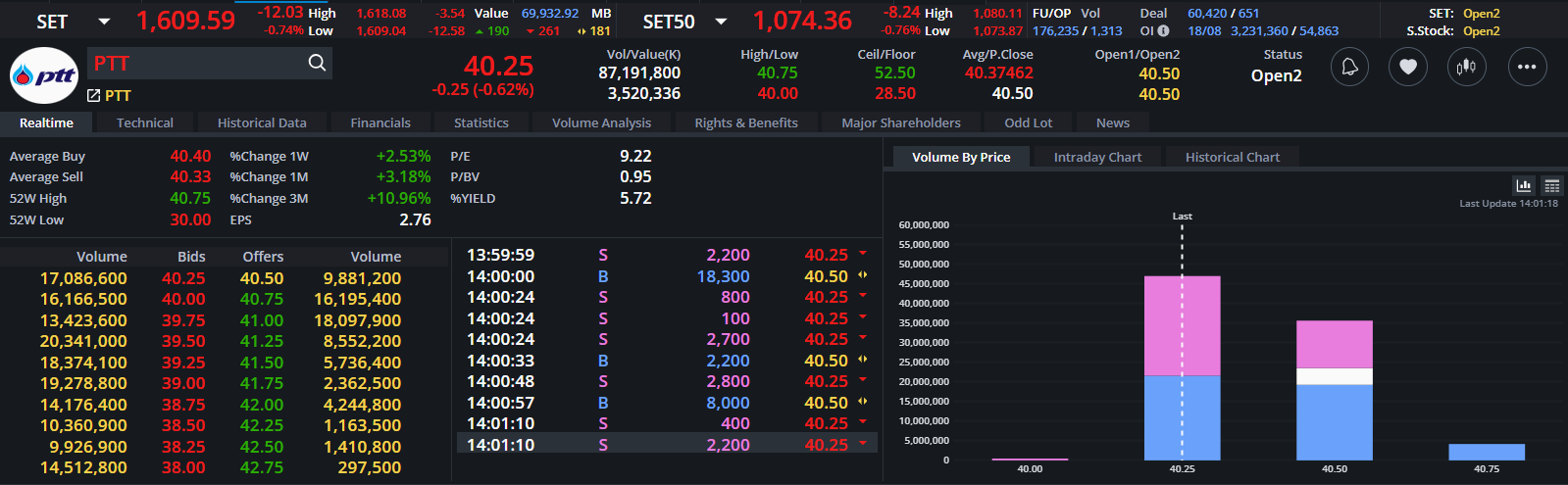The width and height of the screenshot is (1568, 485).
Task: Open the candlestick chart icon
Action: (1467, 67)
